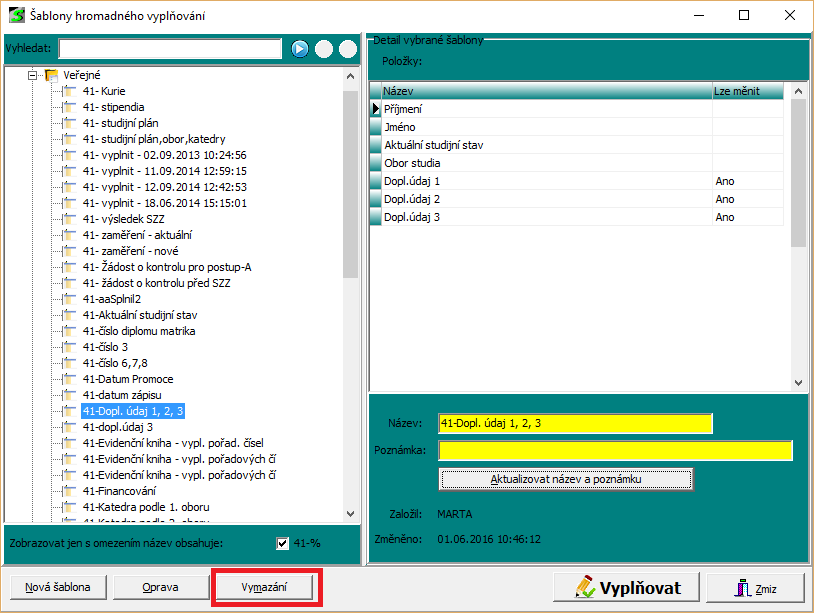The image size is (814, 613).
Task: Click the Vyplňovat pencil button
Action: coord(625,587)
